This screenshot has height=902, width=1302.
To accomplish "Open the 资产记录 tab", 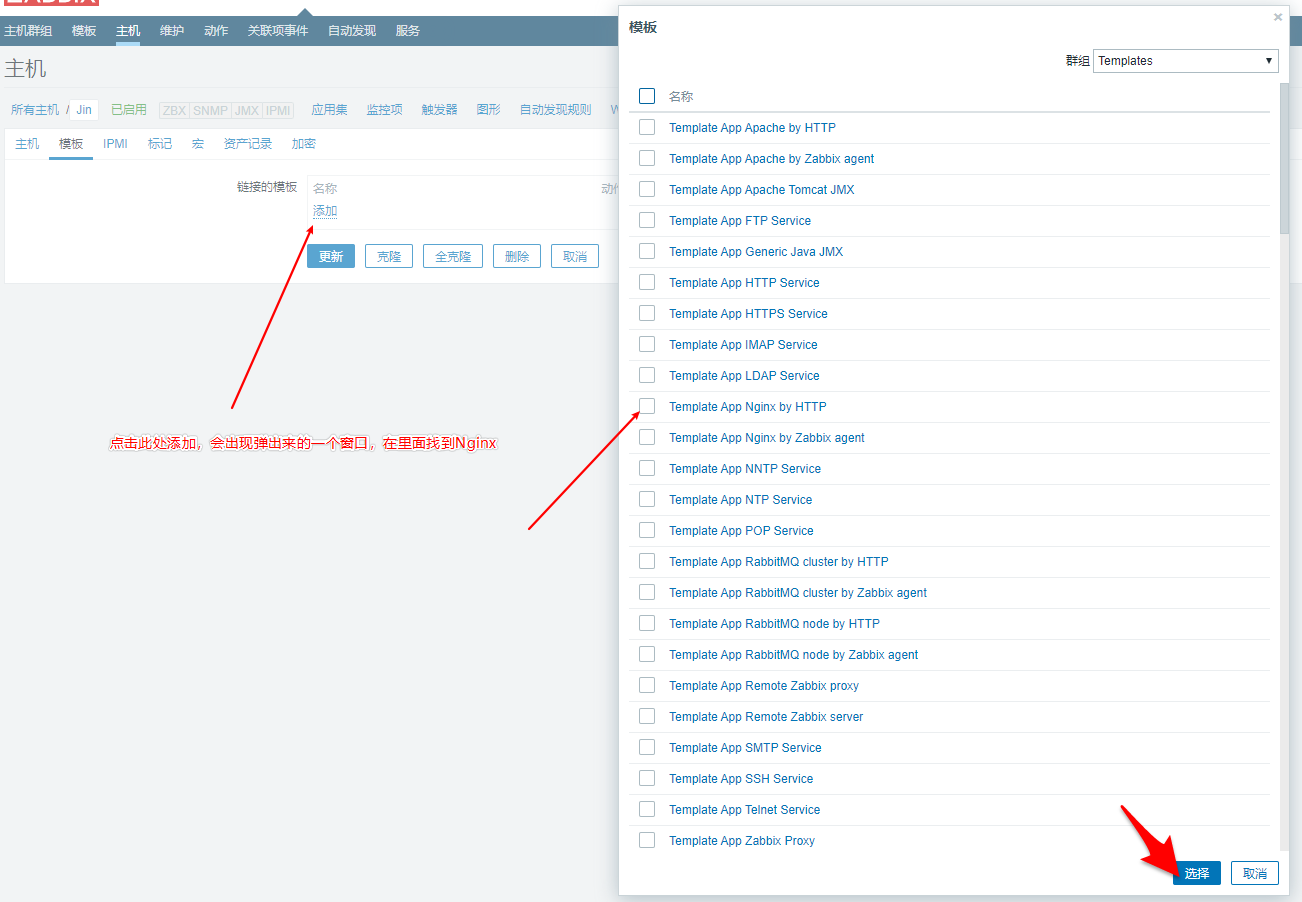I will [248, 144].
